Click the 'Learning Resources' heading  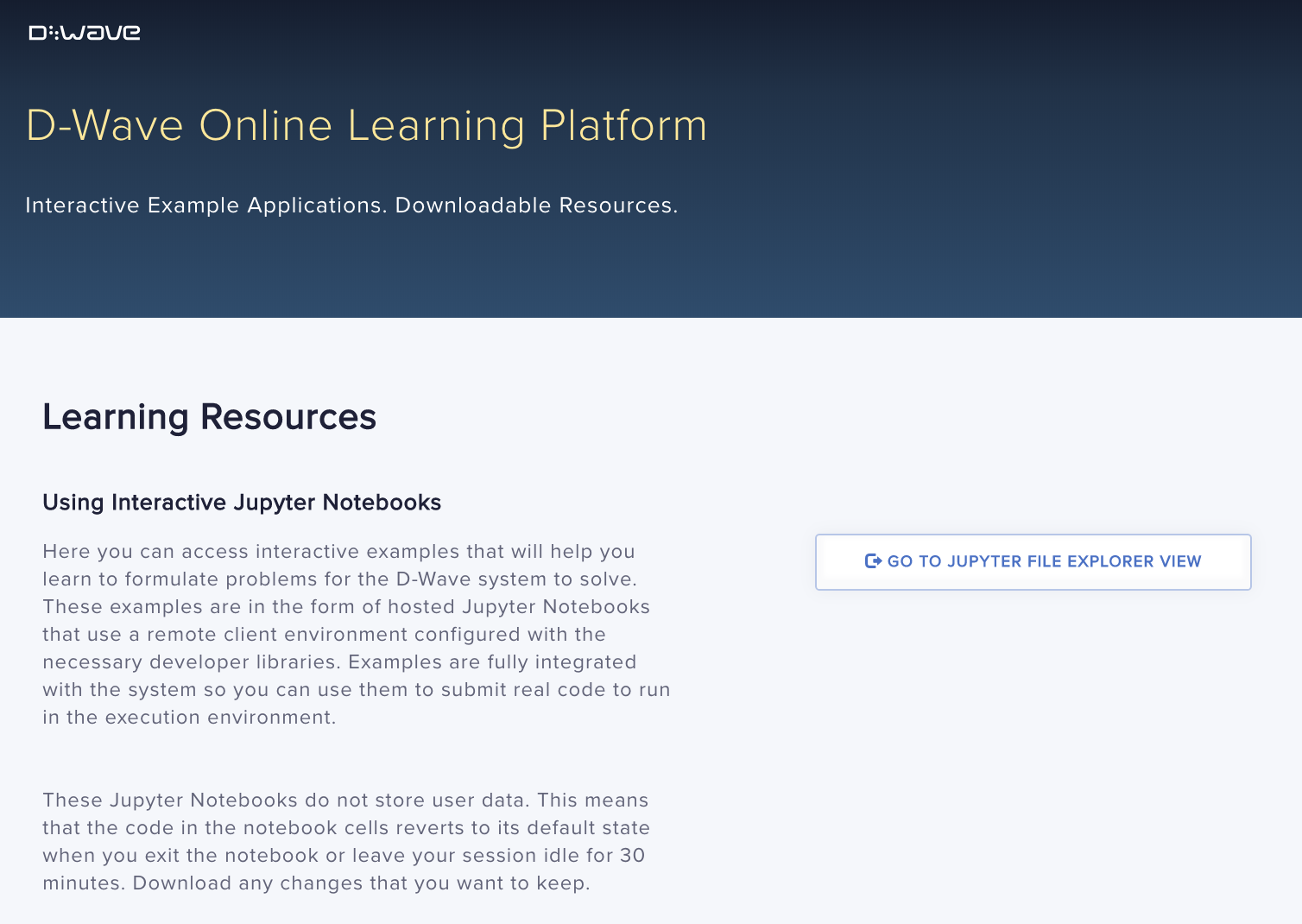coord(210,417)
